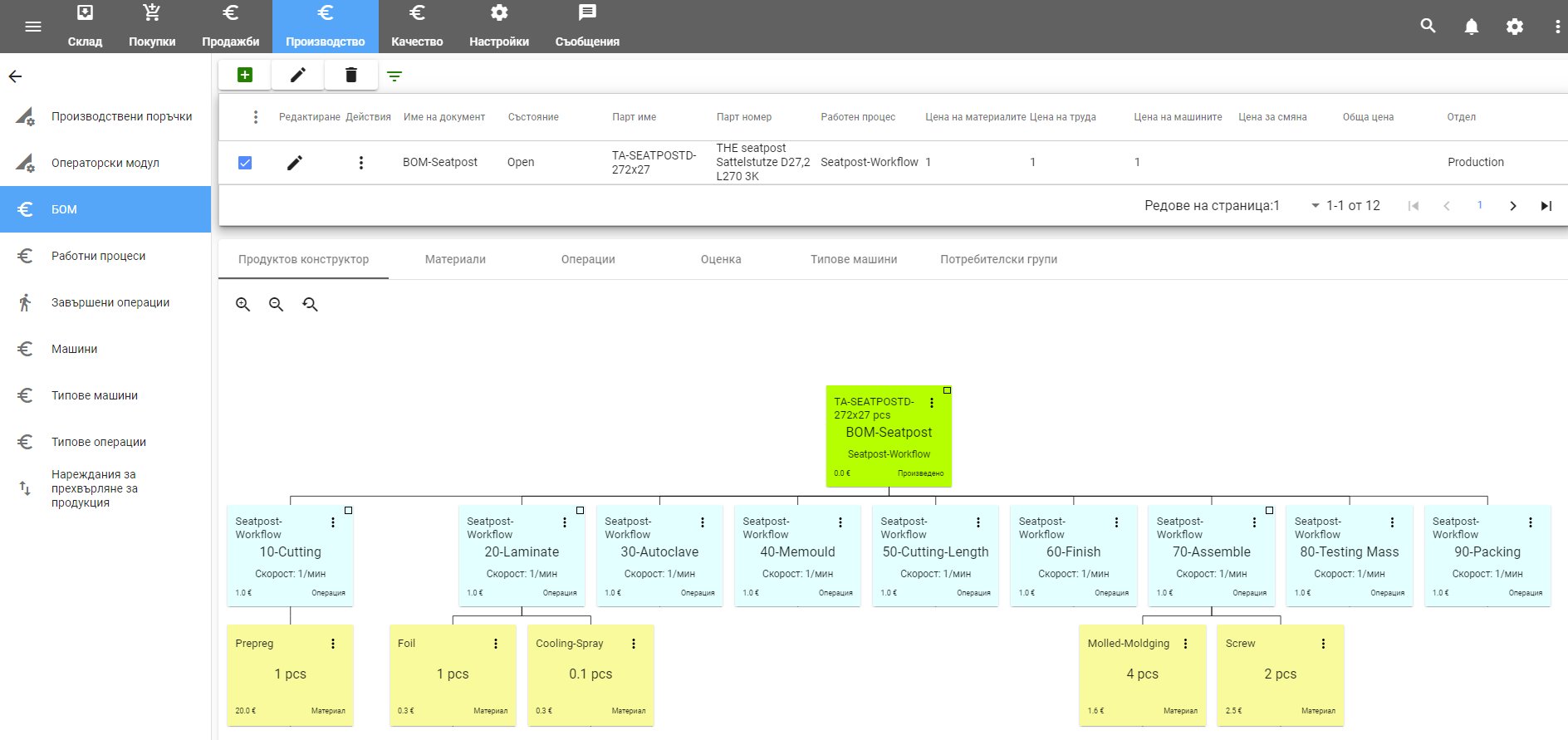This screenshot has height=740, width=1568.
Task: Open three-dot menu on Prepreg material card
Action: tap(333, 644)
